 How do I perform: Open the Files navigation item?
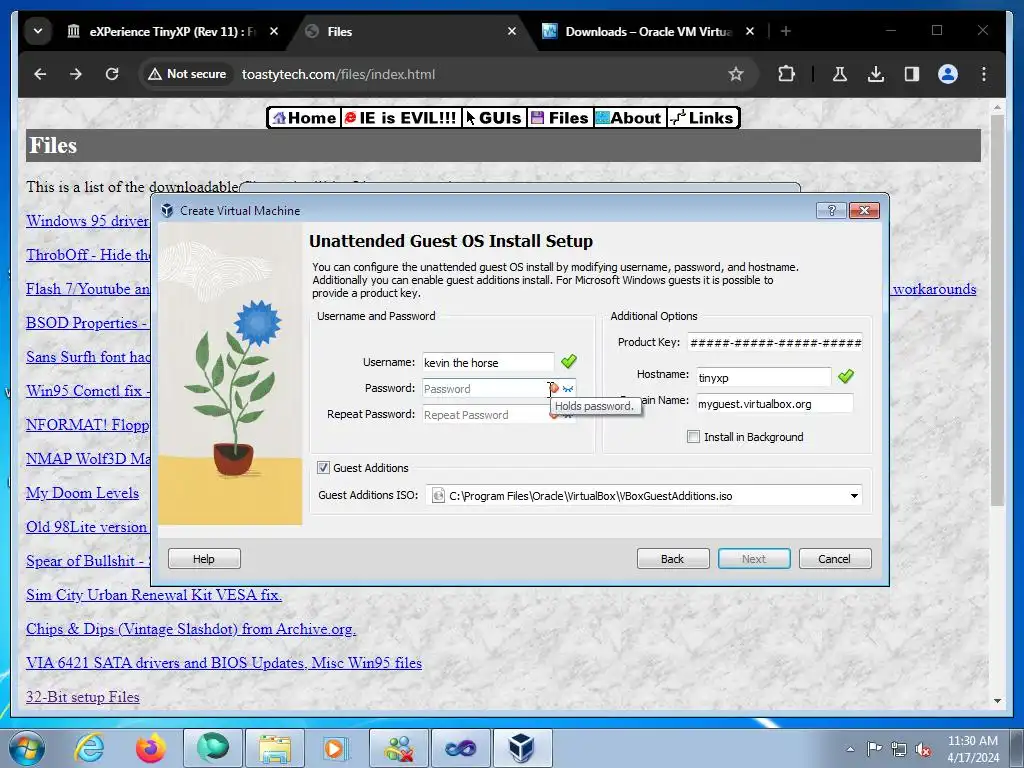click(x=560, y=118)
